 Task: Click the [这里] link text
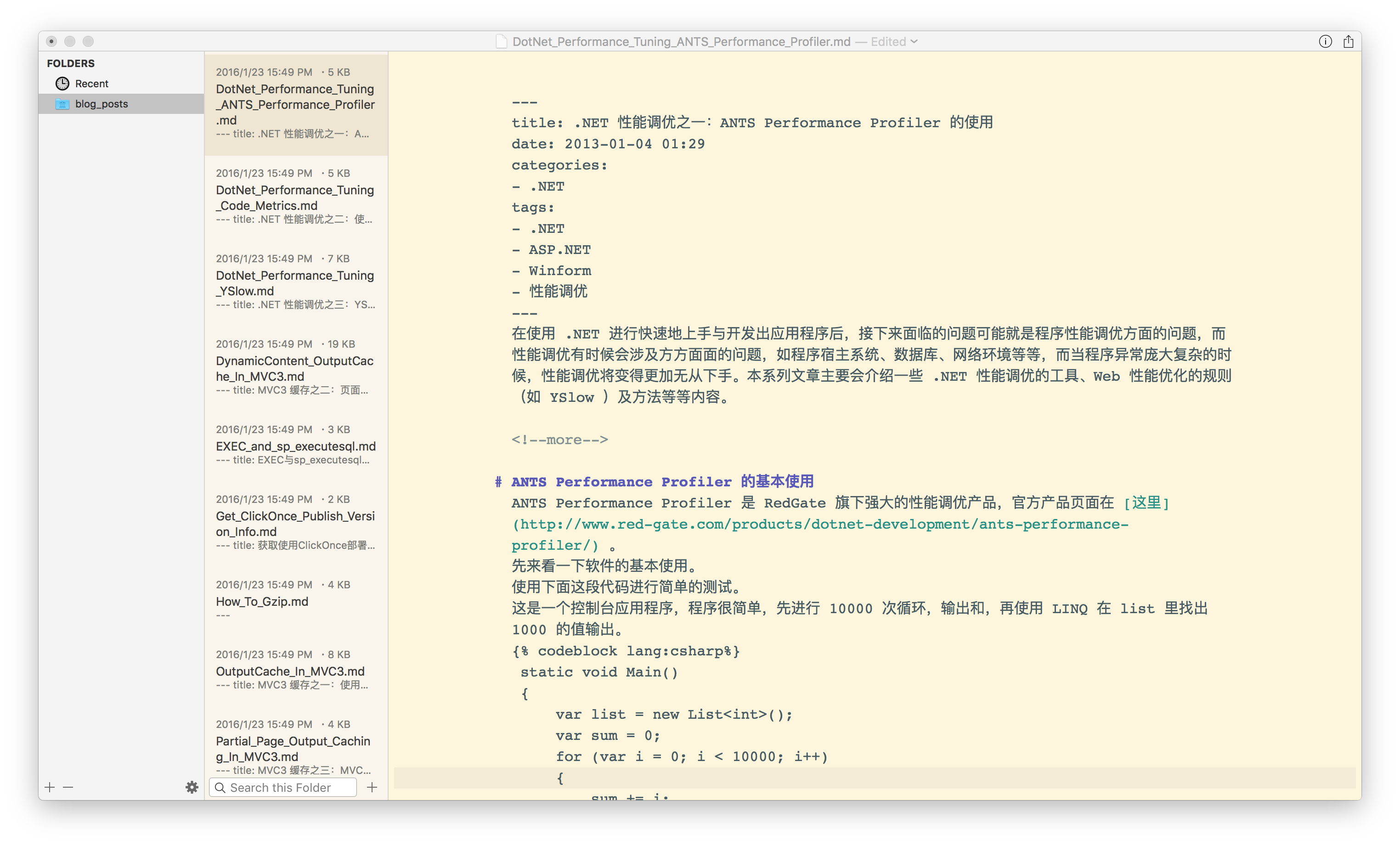tap(1146, 503)
